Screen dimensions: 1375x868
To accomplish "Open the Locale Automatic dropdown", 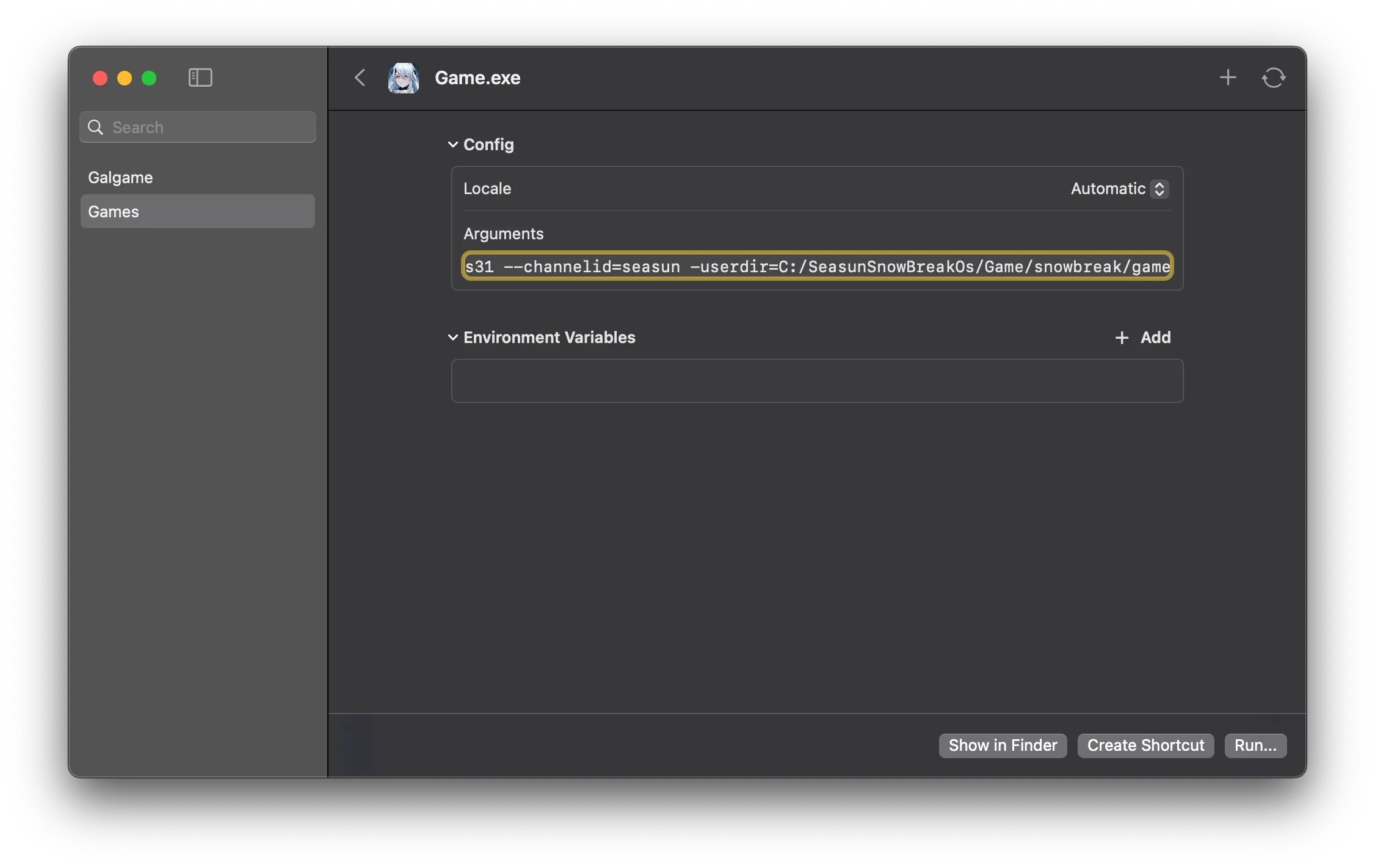I will pos(1119,189).
